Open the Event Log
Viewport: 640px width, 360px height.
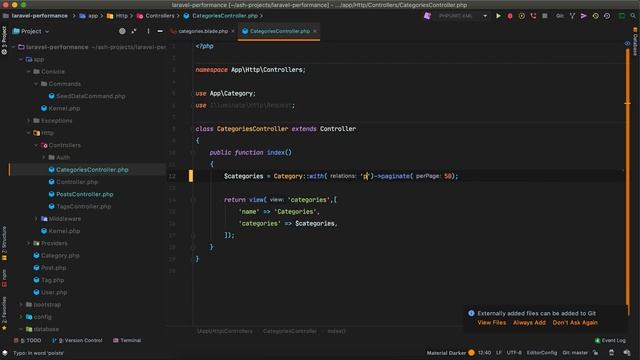610,340
